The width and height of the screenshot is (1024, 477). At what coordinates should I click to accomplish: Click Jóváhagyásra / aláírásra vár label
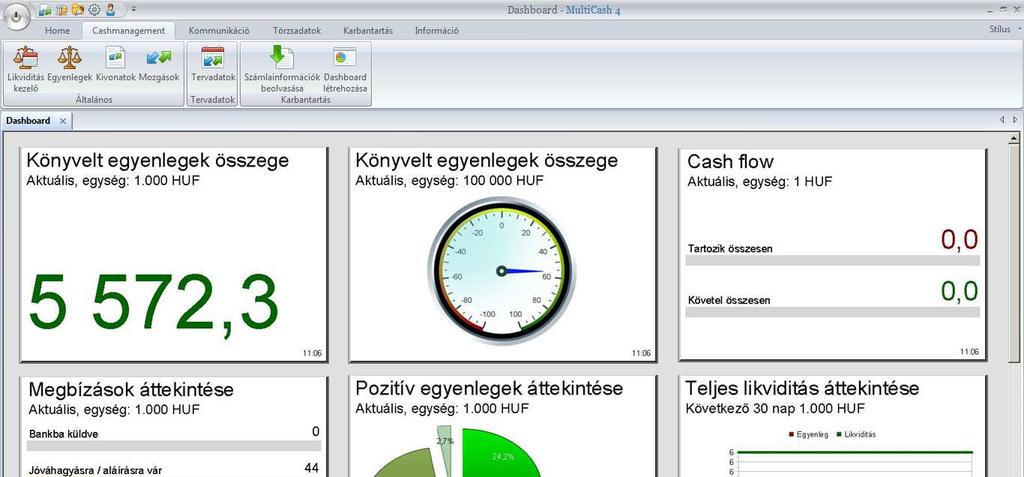coord(95,470)
